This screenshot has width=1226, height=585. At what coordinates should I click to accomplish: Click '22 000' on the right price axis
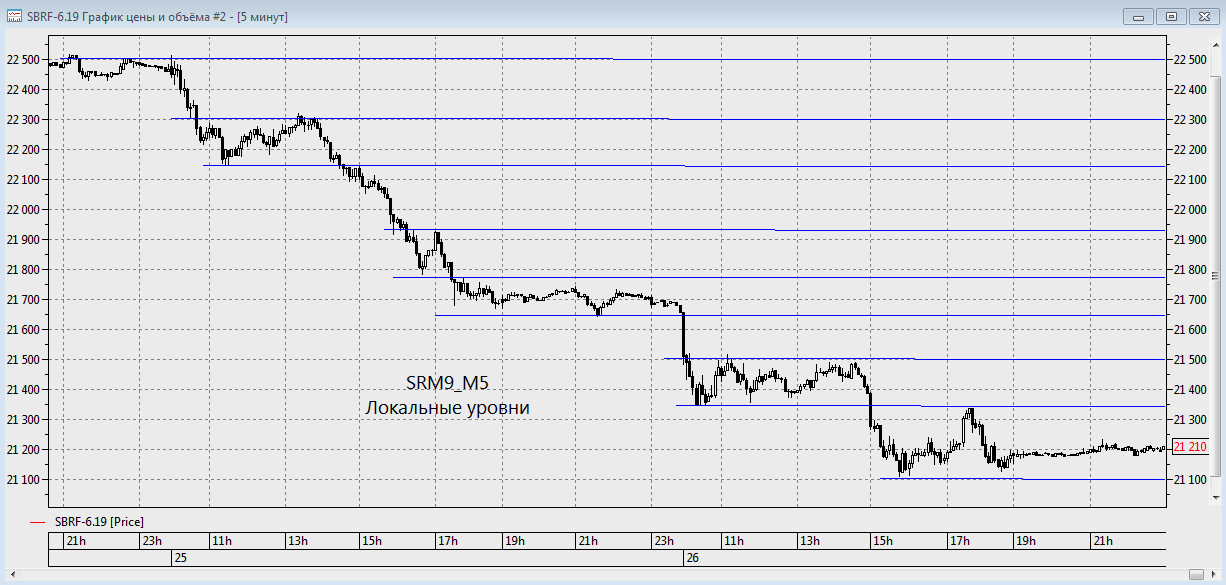[x=1189, y=210]
